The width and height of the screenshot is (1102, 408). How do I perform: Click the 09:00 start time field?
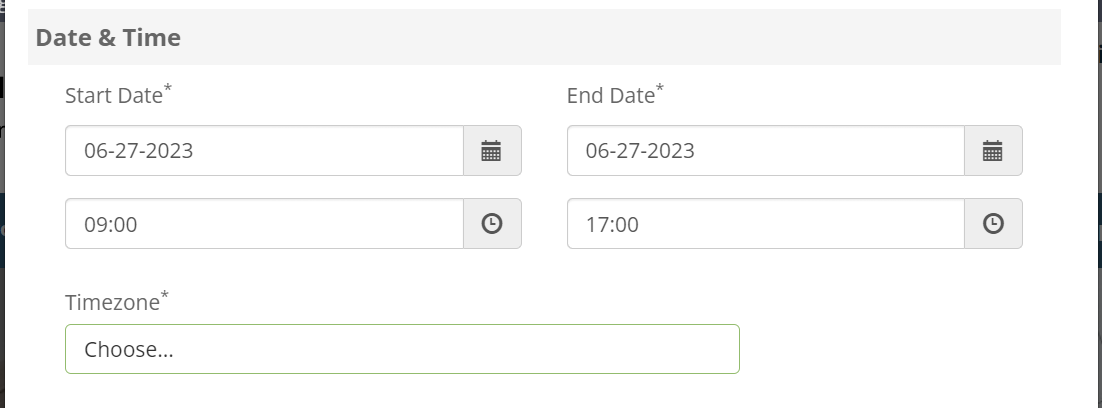tap(264, 224)
